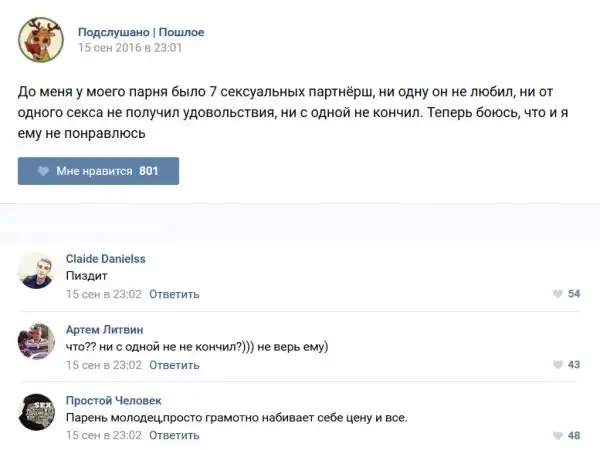Open the timestamp of Claide Danielss's comment
Screen dimensions: 600x450
pos(103,294)
